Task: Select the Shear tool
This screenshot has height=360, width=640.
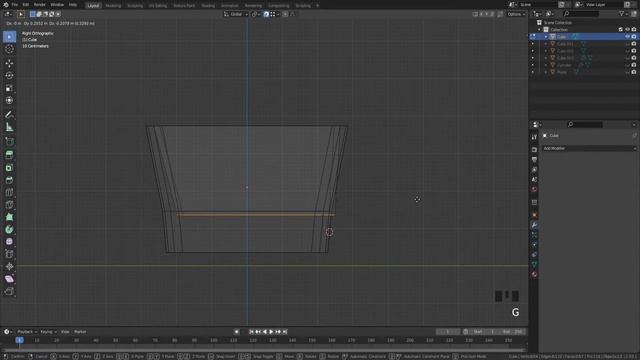Action: pyautogui.click(x=9, y=279)
